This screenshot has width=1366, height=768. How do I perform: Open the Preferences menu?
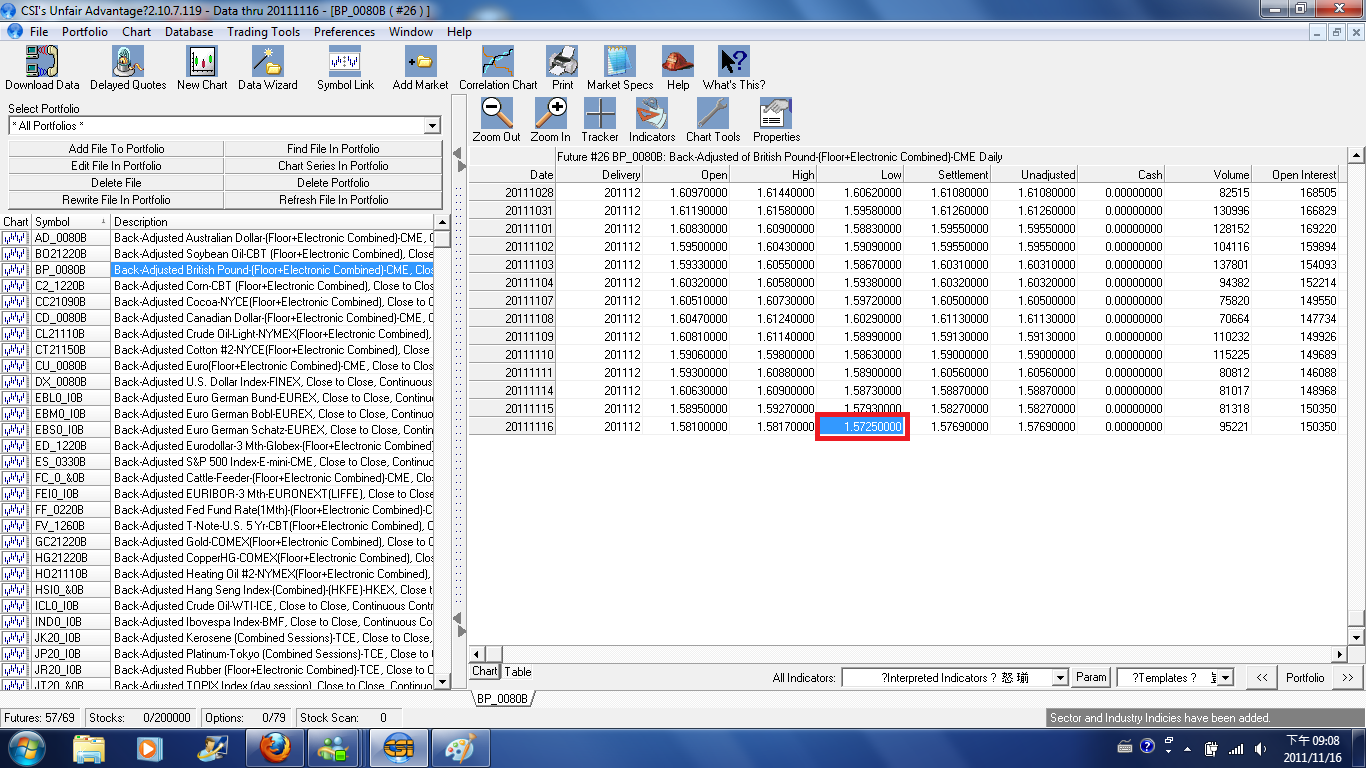(x=344, y=32)
